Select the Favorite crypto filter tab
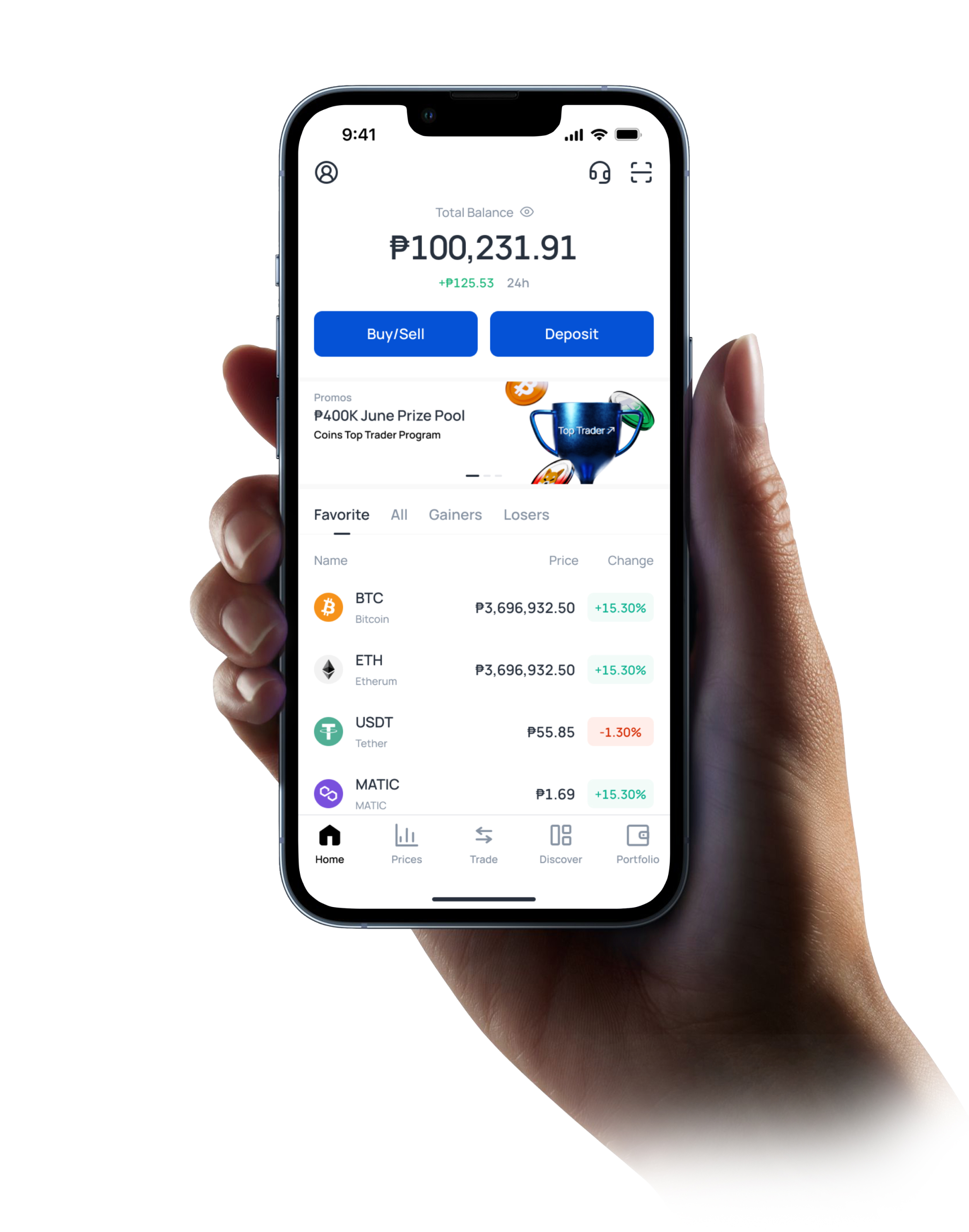This screenshot has height=1232, width=969. pyautogui.click(x=340, y=514)
